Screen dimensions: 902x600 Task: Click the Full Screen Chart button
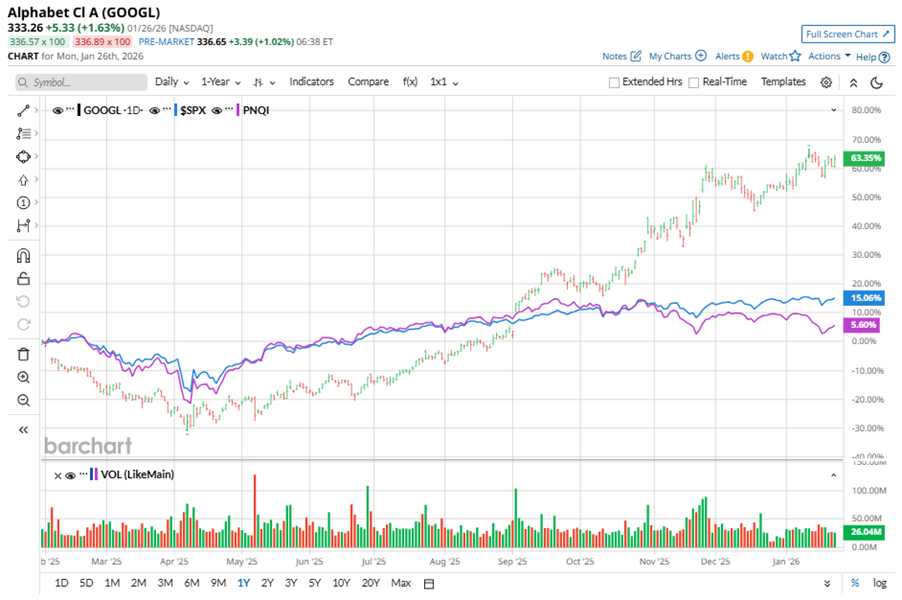tap(848, 34)
